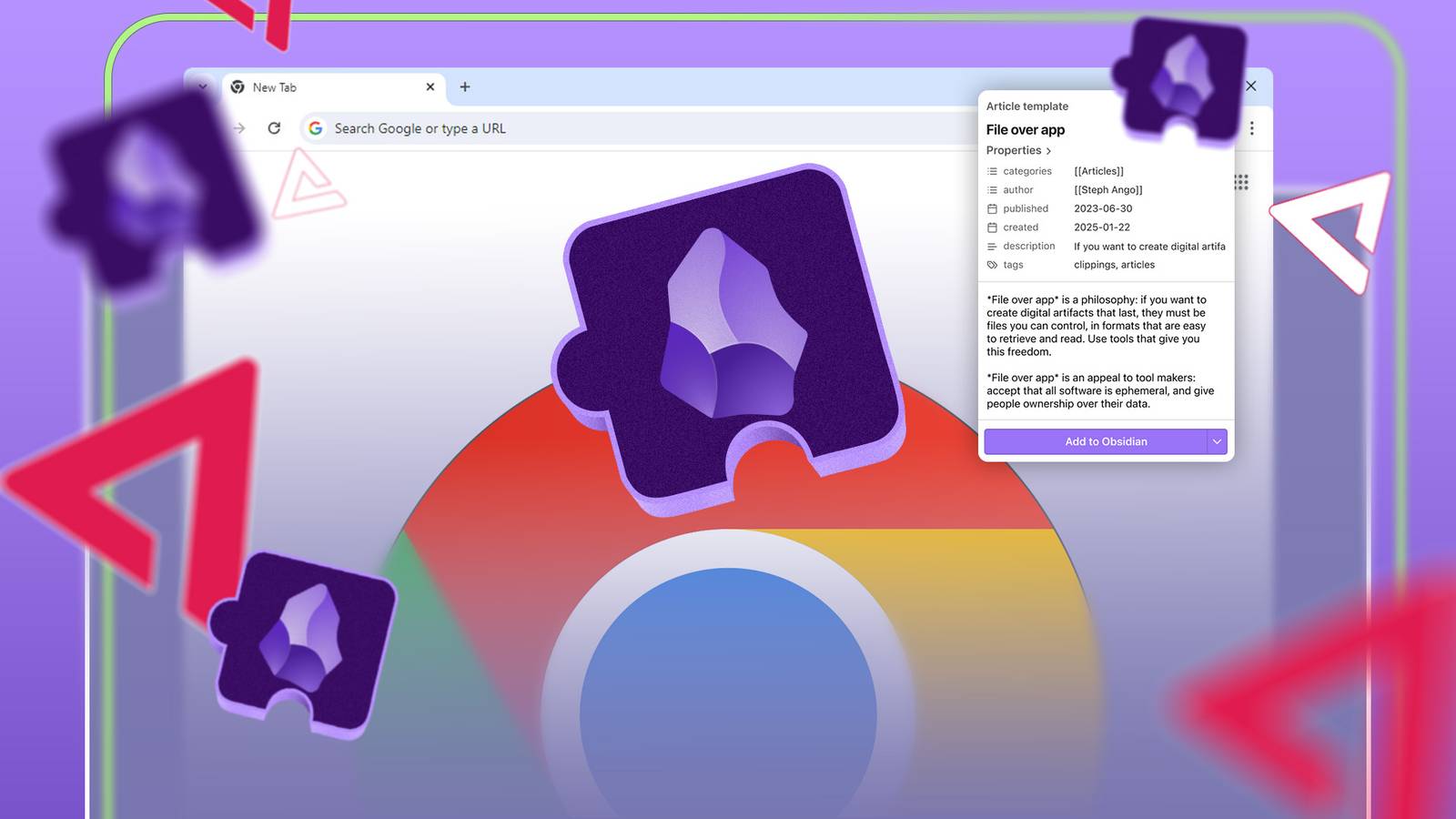Viewport: 1456px width, 819px height.
Task: Click the description property icon
Action: (993, 246)
